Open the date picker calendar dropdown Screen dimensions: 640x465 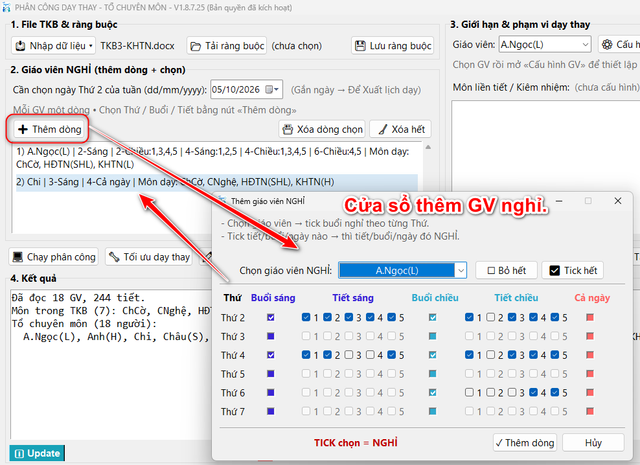(272, 89)
